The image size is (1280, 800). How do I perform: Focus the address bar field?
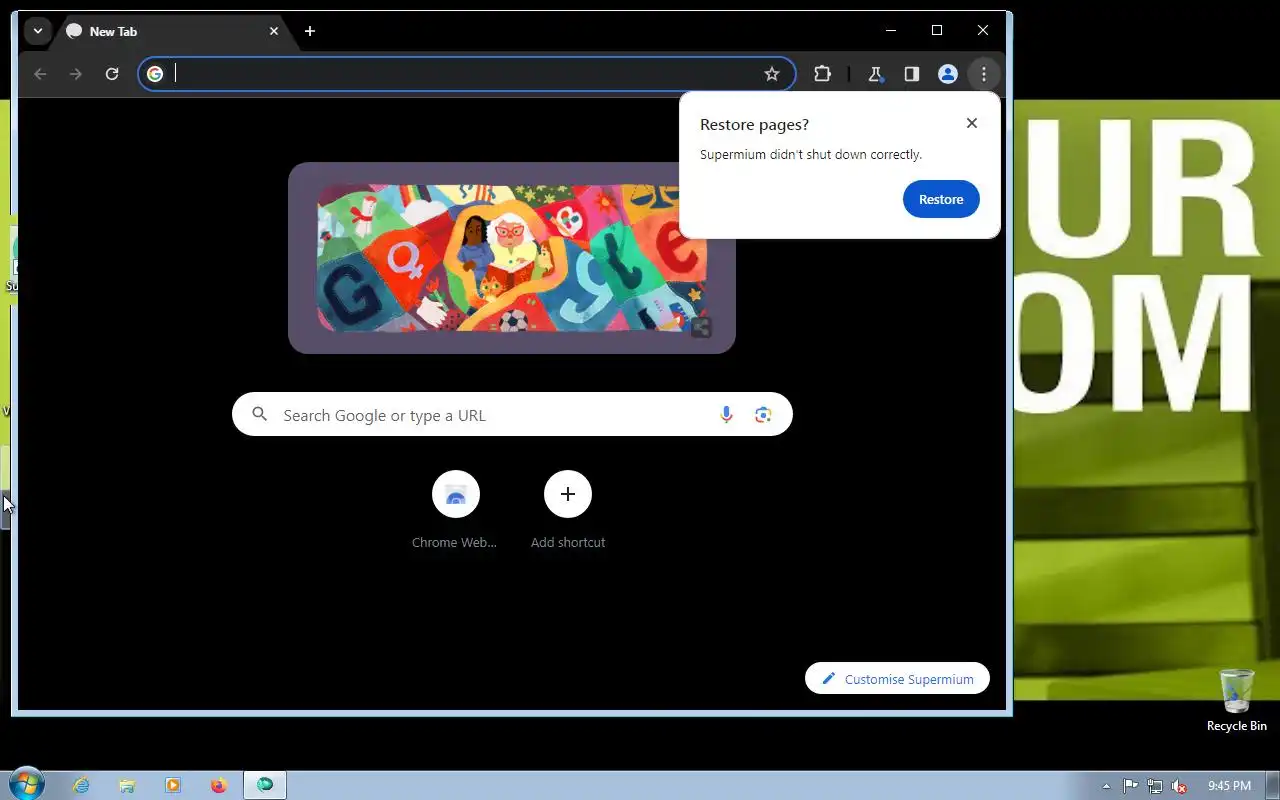pyautogui.click(x=465, y=74)
